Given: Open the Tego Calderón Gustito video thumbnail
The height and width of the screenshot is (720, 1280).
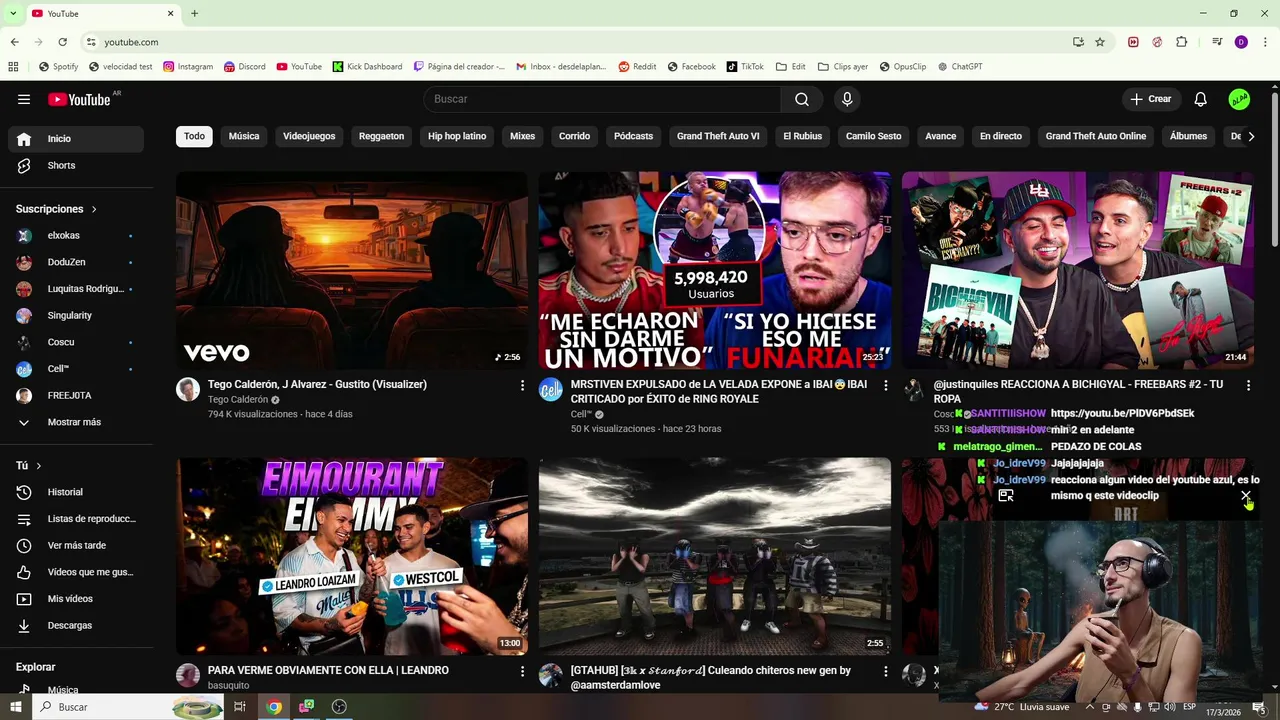Looking at the screenshot, I should click(x=352, y=270).
